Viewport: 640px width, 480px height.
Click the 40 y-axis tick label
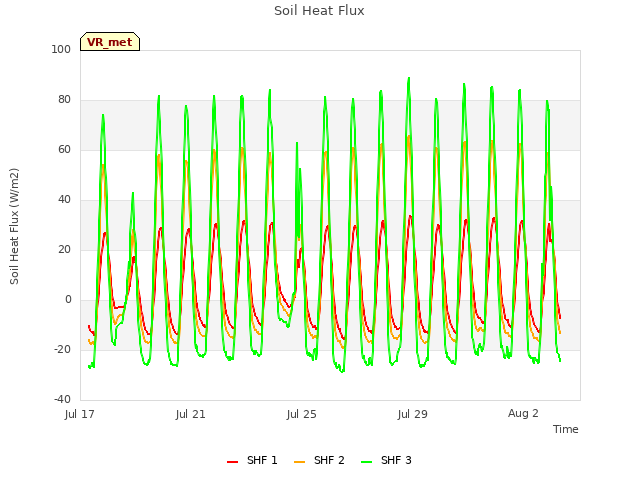click(x=64, y=200)
